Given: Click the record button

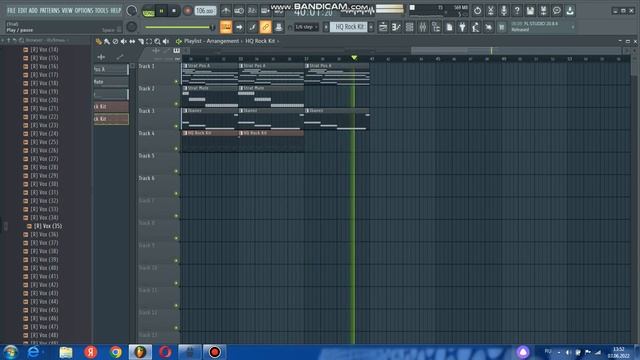Looking at the screenshot, I should click(188, 11).
